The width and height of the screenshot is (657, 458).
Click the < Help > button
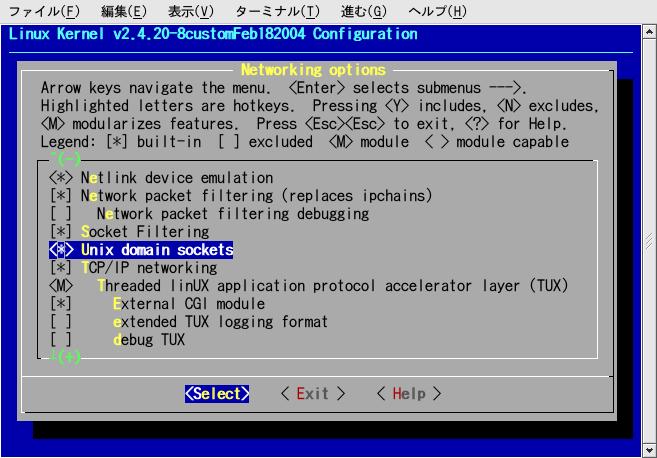409,394
